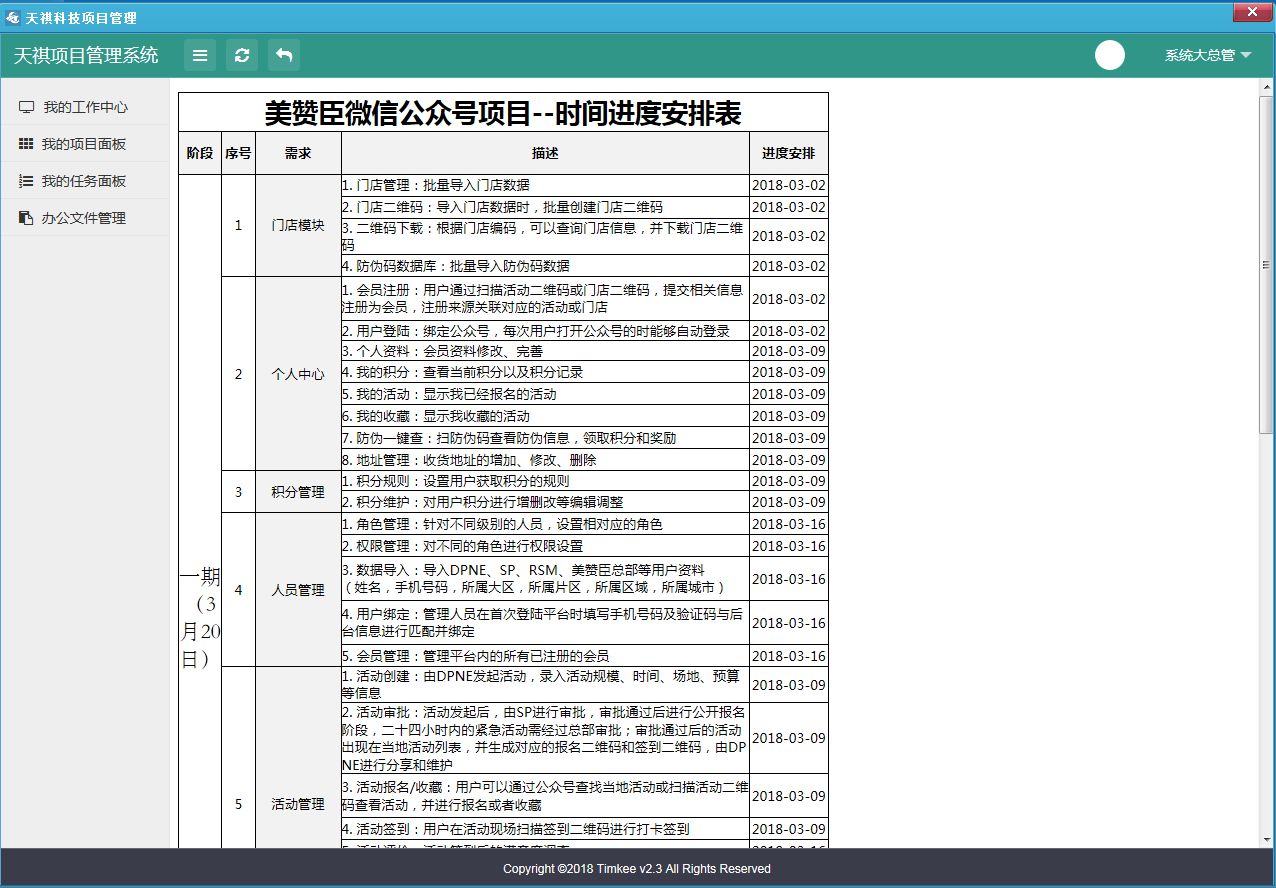Select the 活动管理 requirement cell
Image resolution: width=1276 pixels, height=888 pixels.
pos(297,803)
